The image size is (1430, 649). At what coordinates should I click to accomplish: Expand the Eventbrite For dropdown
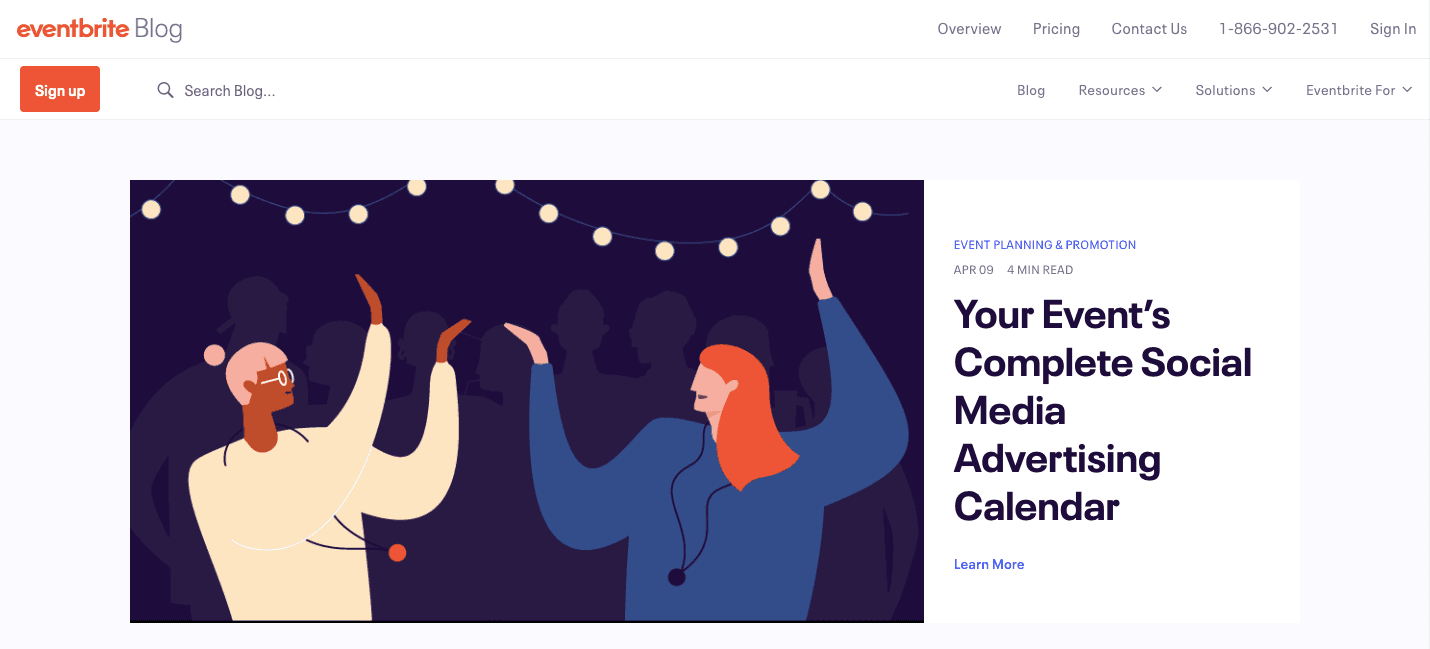pyautogui.click(x=1352, y=90)
